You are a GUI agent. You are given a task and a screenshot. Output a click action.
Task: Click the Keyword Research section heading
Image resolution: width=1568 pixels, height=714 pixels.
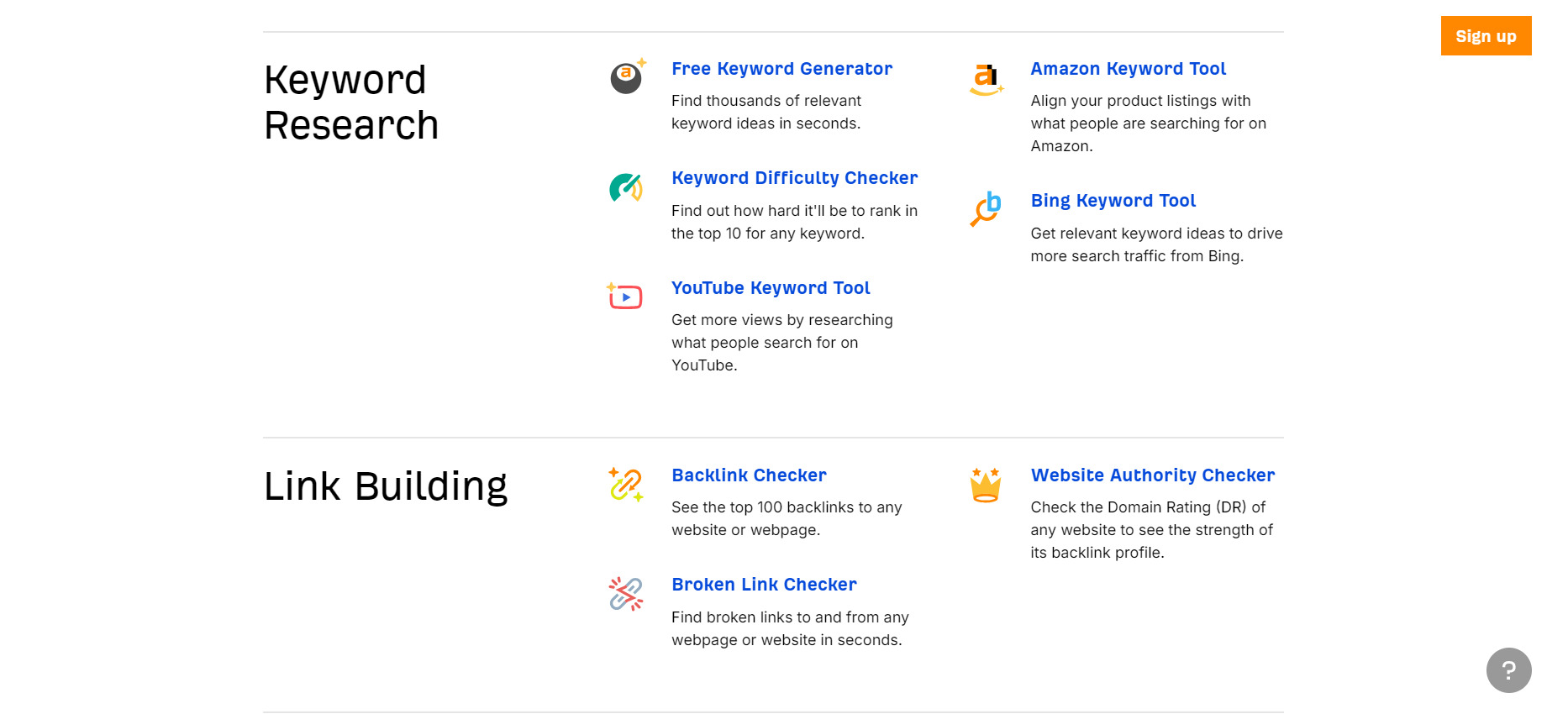click(351, 102)
